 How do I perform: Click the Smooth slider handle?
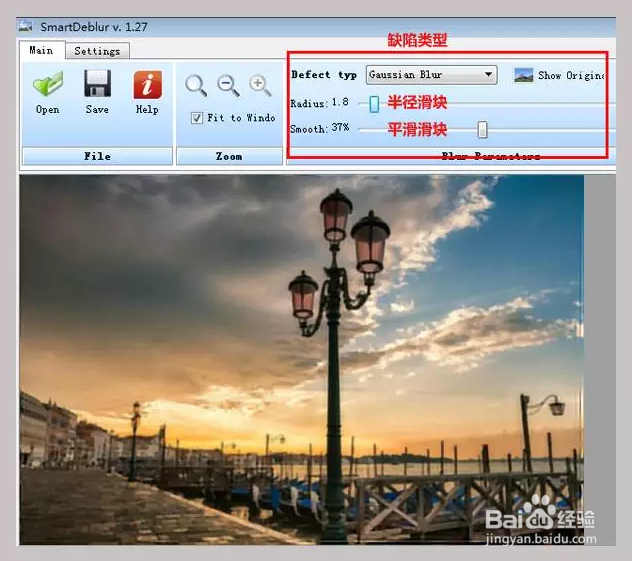pyautogui.click(x=482, y=130)
